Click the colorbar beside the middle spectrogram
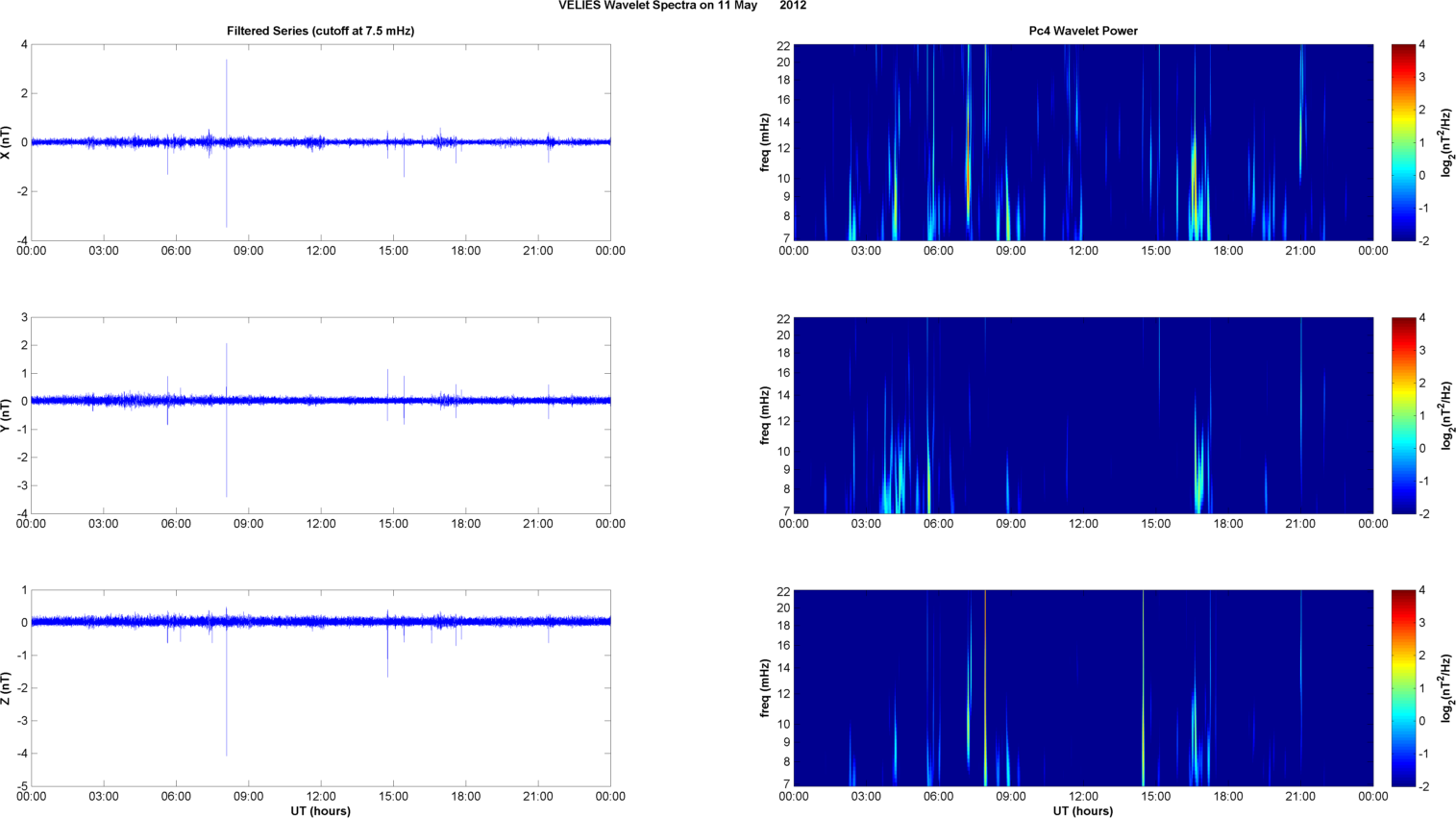The image size is (1456, 818). 1403,415
